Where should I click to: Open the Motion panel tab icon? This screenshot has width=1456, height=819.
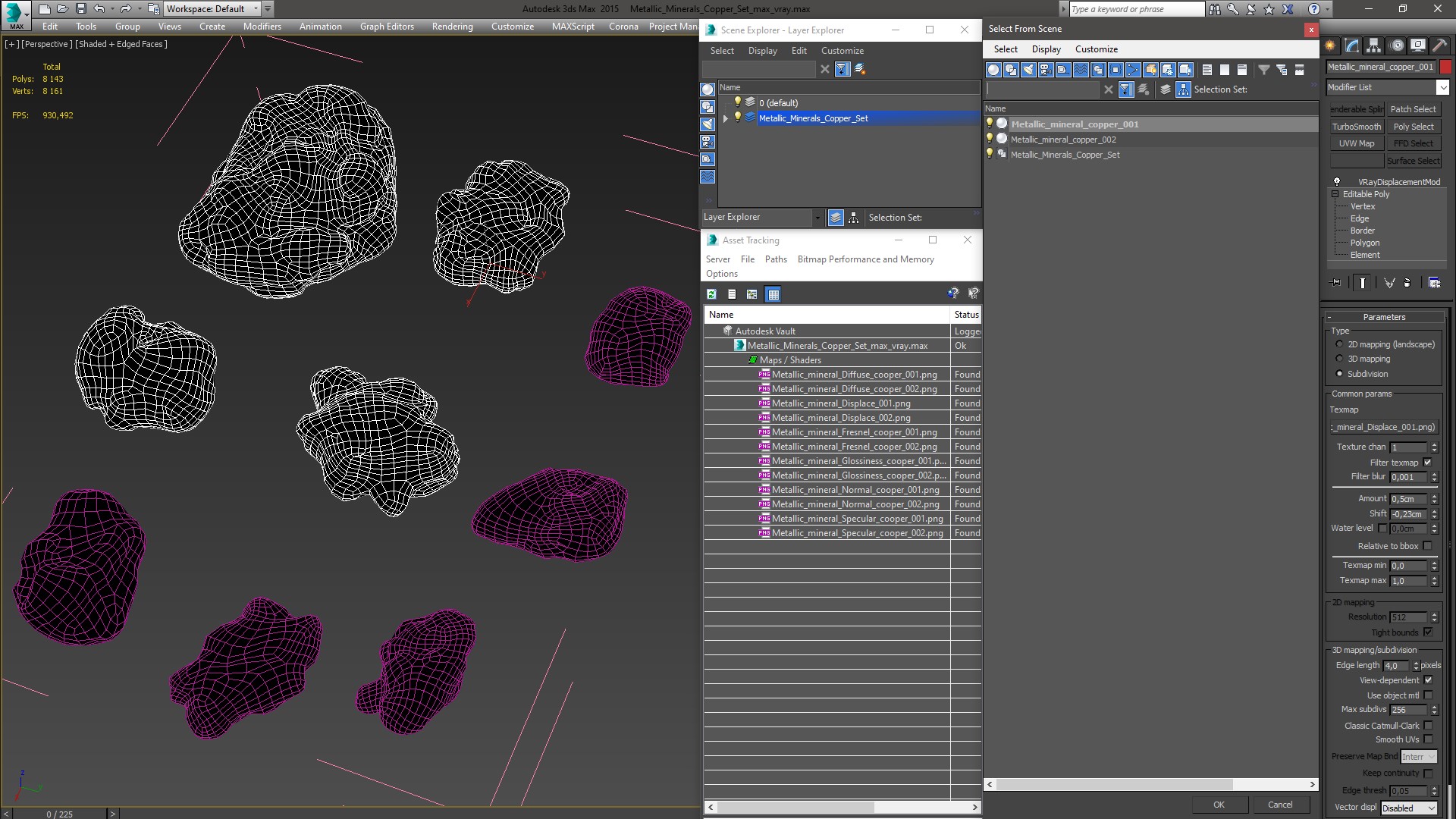click(1397, 45)
